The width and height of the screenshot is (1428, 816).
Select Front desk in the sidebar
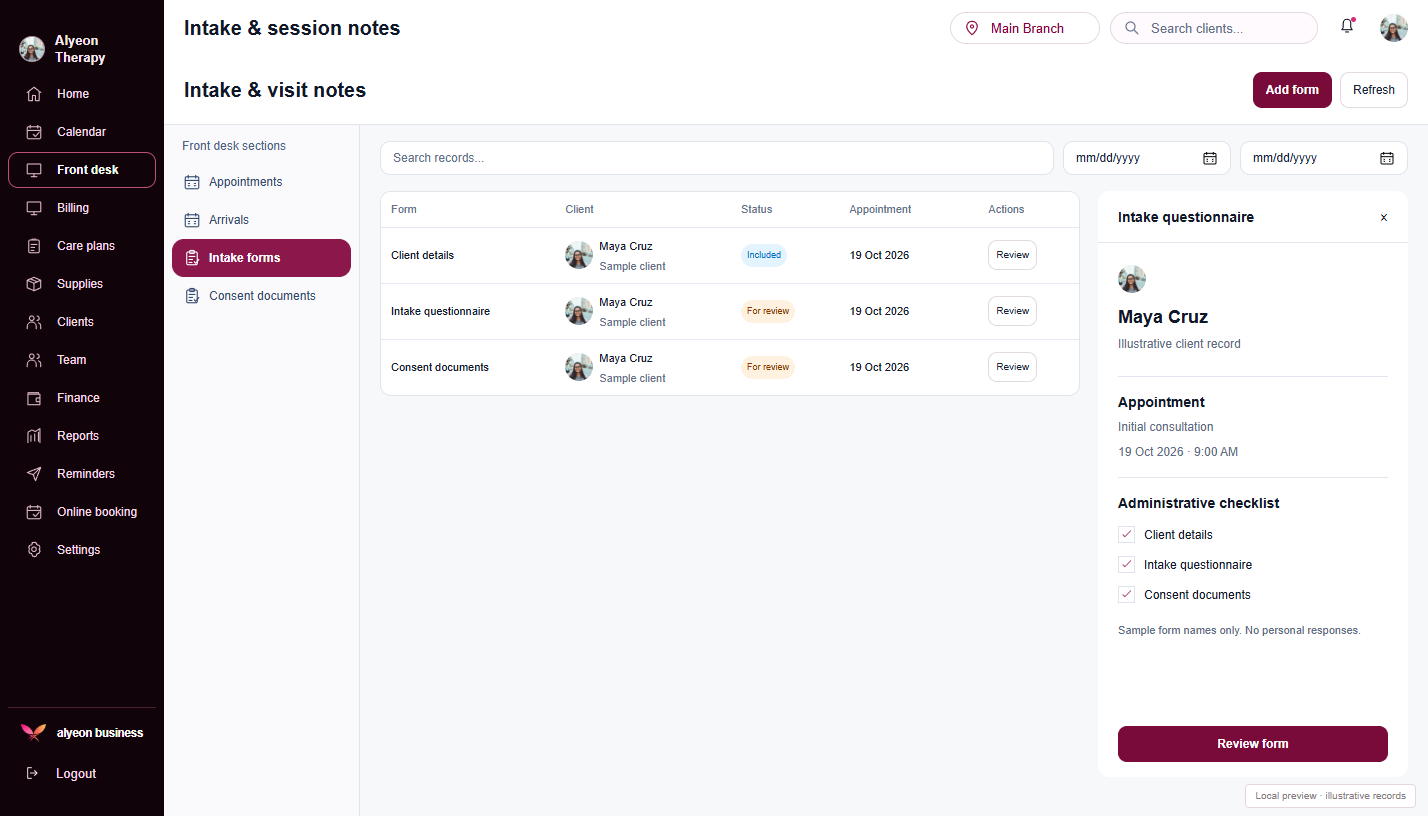[82, 170]
